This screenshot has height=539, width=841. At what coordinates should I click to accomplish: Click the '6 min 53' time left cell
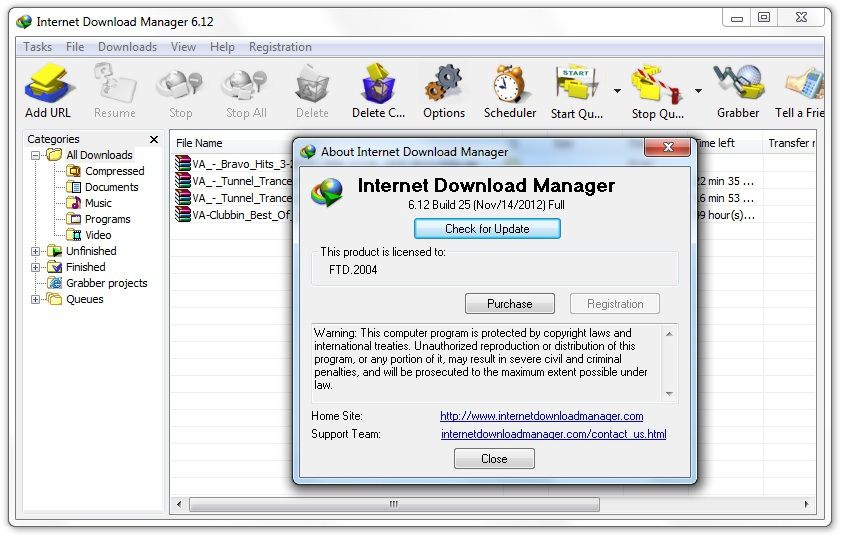pos(726,198)
